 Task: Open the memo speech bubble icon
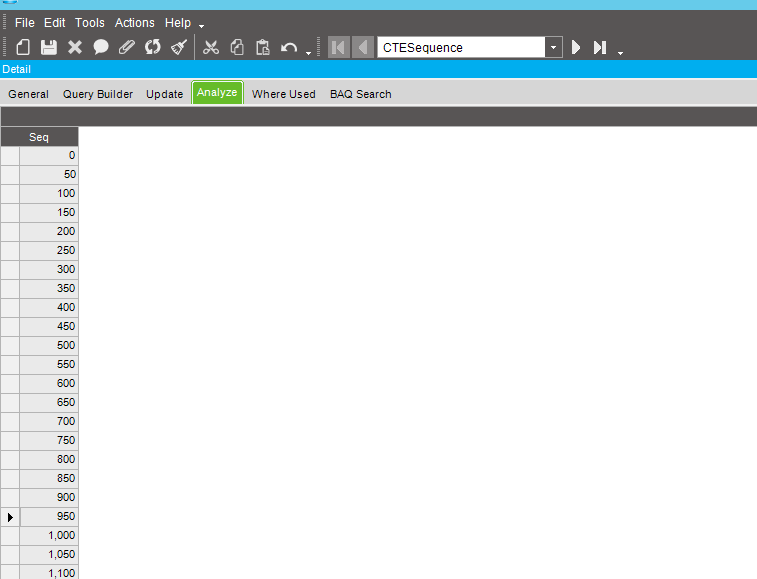(x=101, y=47)
